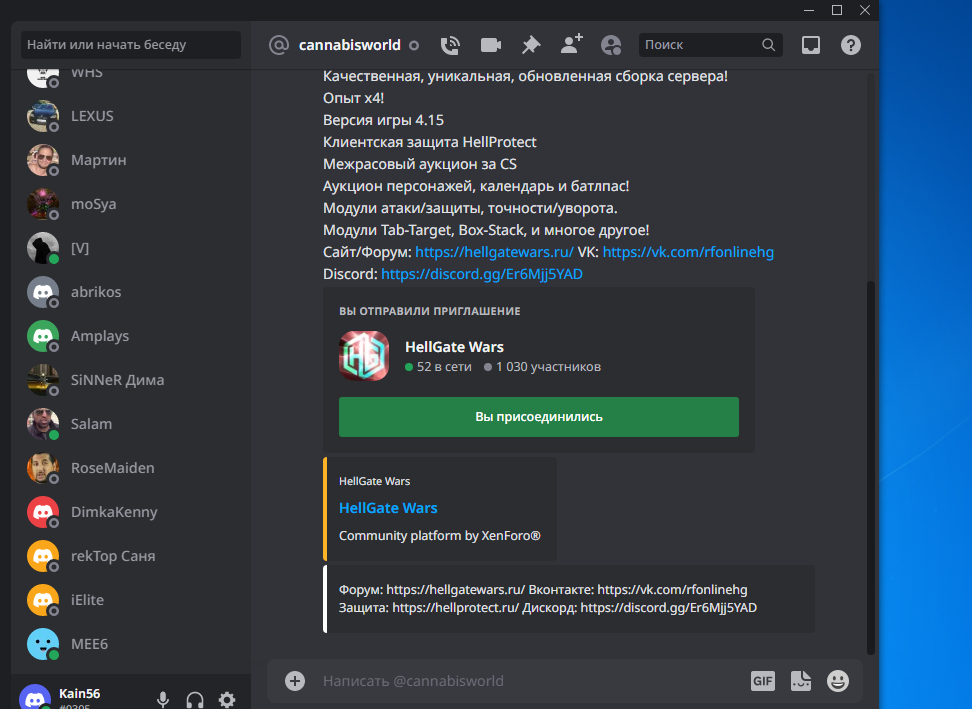Click the Вы присоединились button
Image resolution: width=972 pixels, height=709 pixels.
click(x=539, y=417)
